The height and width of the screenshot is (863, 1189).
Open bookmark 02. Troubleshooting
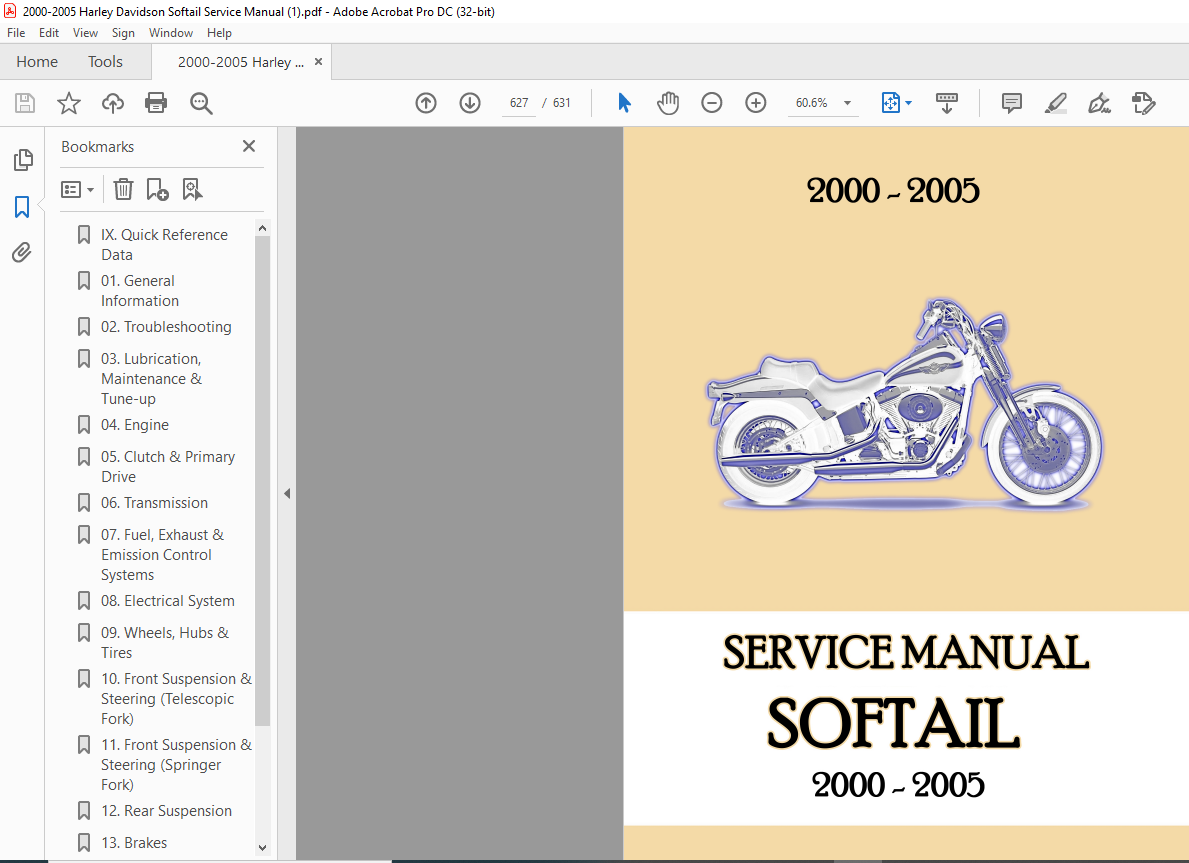pyautogui.click(x=166, y=327)
